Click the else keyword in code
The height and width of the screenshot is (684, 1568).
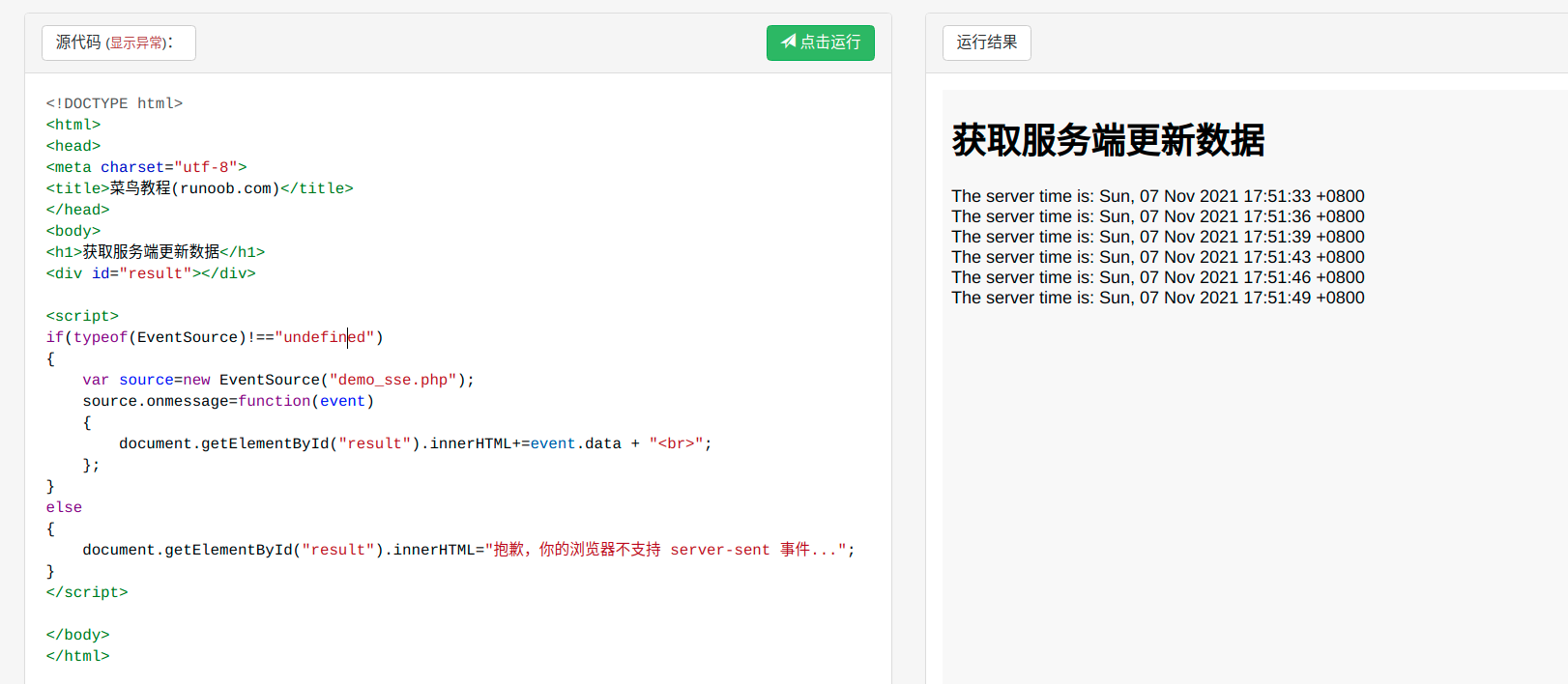[64, 507]
